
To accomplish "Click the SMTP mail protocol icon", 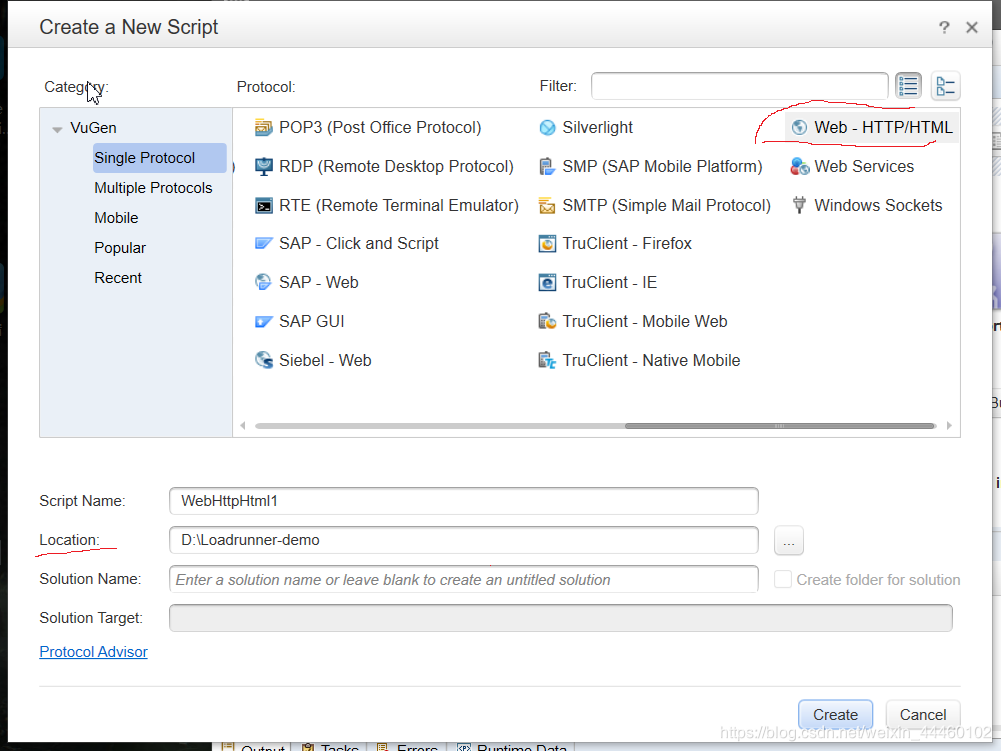I will (547, 206).
